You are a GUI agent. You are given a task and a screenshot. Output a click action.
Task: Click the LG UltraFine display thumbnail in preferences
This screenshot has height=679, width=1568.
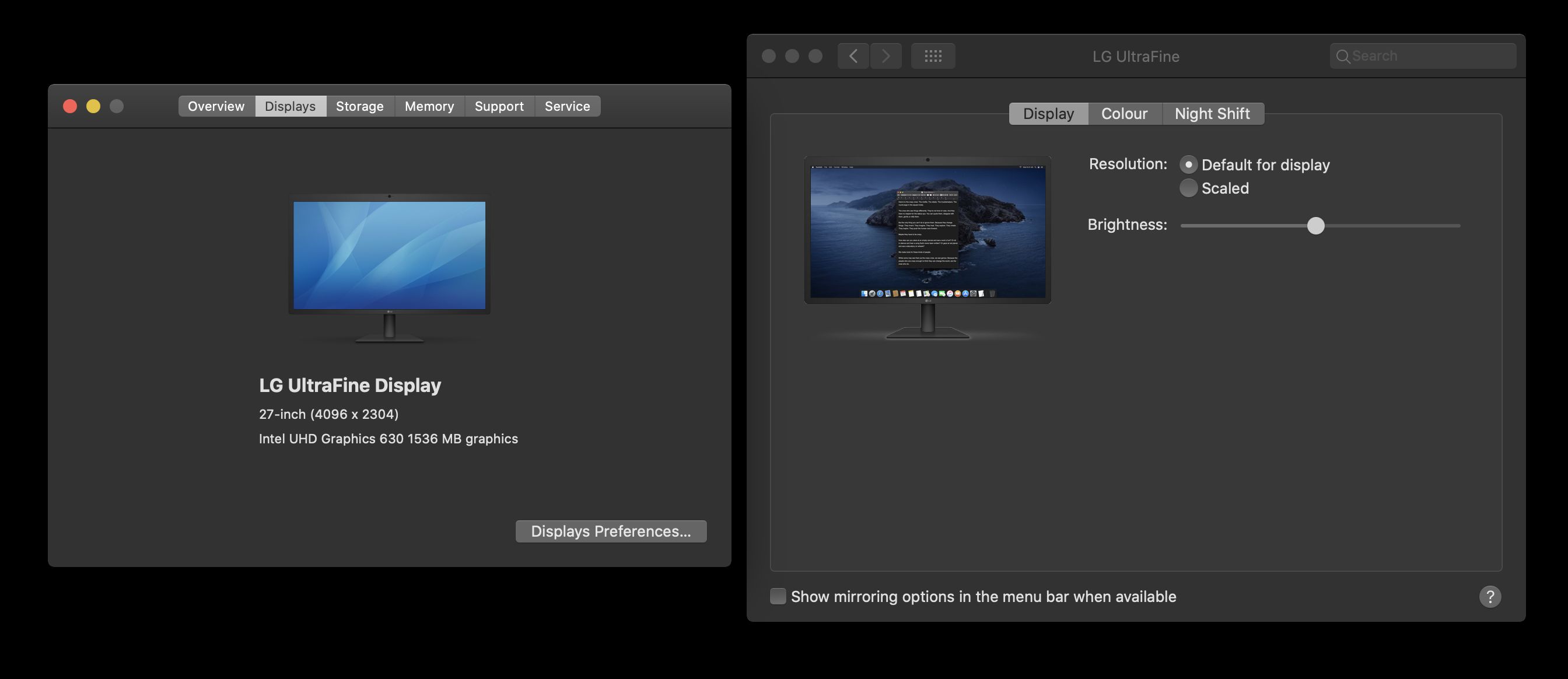(927, 246)
